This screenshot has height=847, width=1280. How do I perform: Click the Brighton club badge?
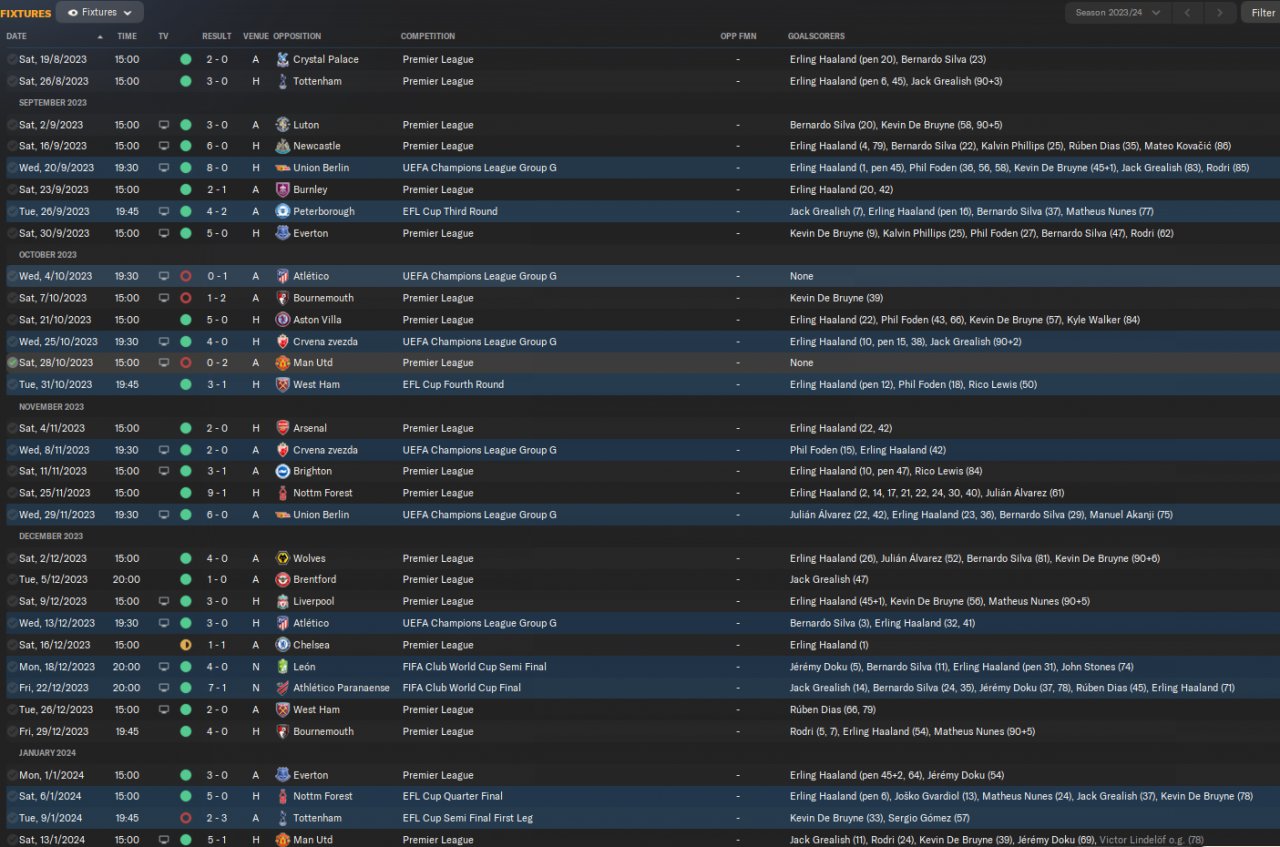coord(283,471)
